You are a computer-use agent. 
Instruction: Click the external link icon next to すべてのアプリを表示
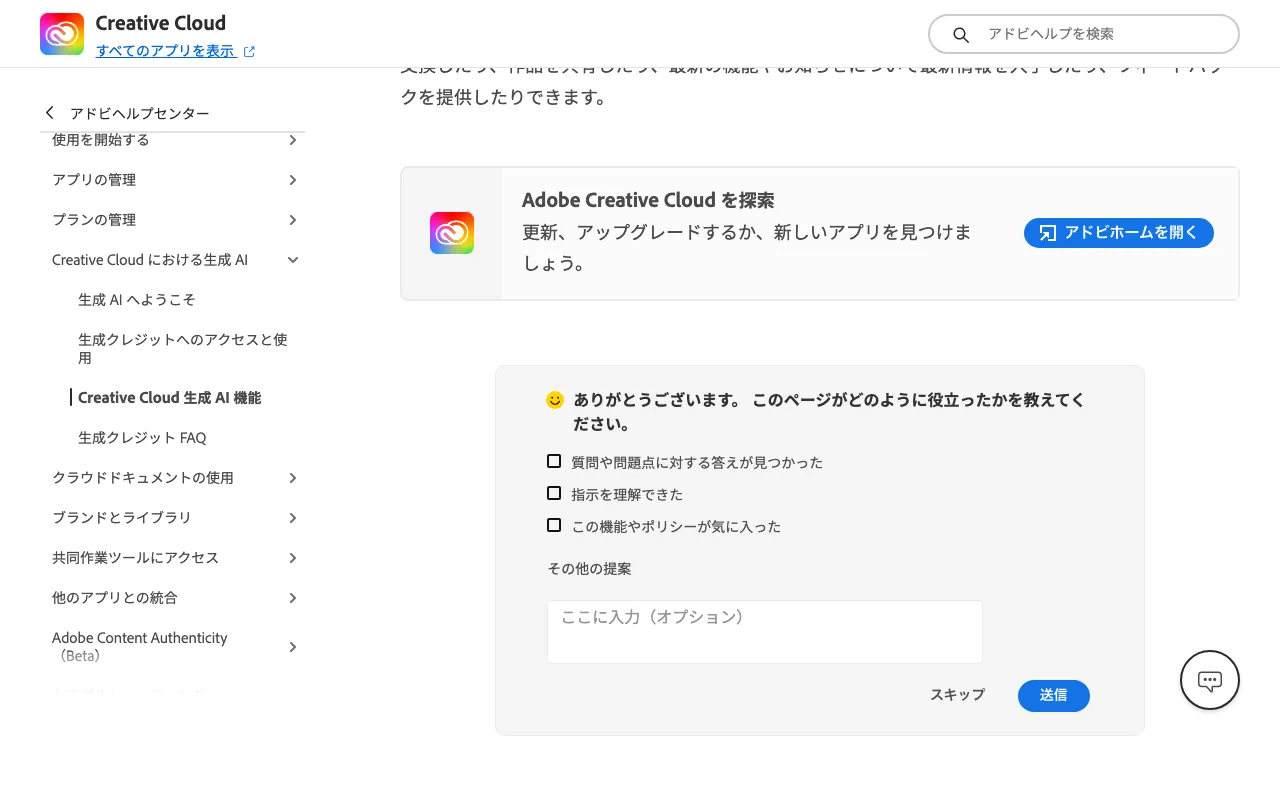[x=249, y=51]
